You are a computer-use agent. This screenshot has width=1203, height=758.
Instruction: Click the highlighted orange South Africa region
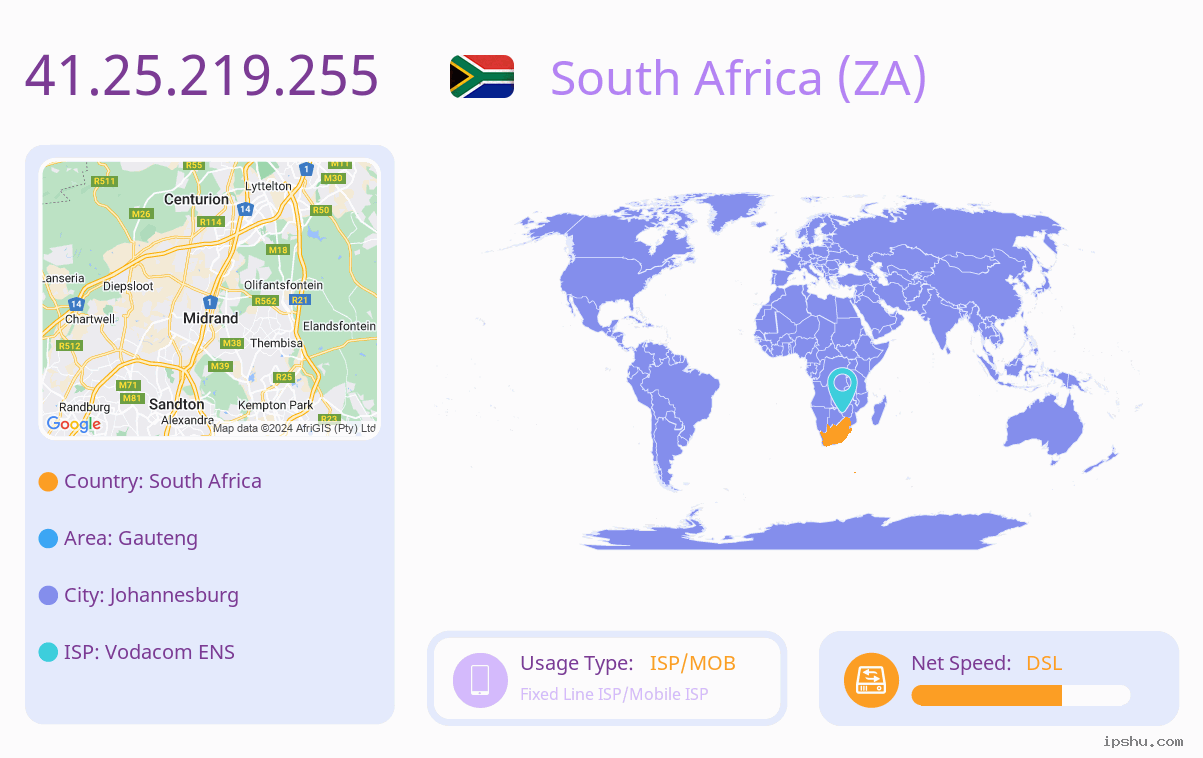(835, 433)
